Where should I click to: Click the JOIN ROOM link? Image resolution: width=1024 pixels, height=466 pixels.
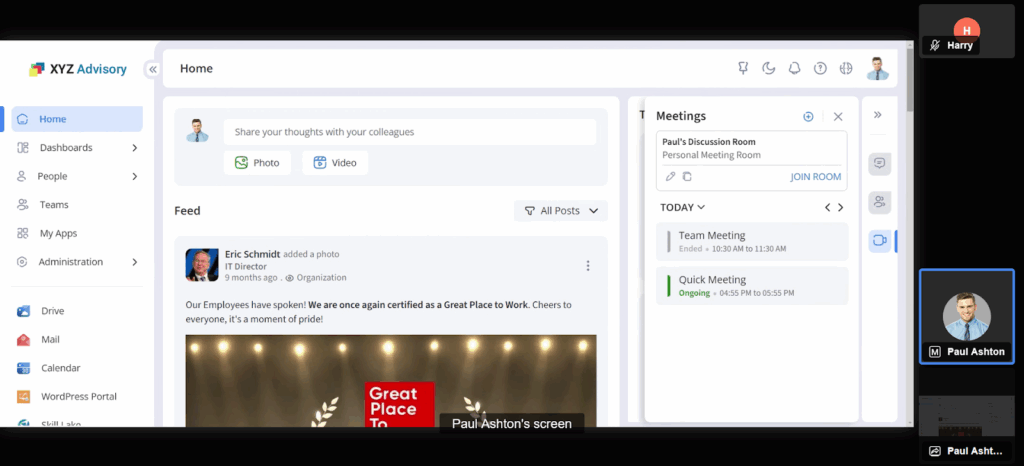(815, 177)
